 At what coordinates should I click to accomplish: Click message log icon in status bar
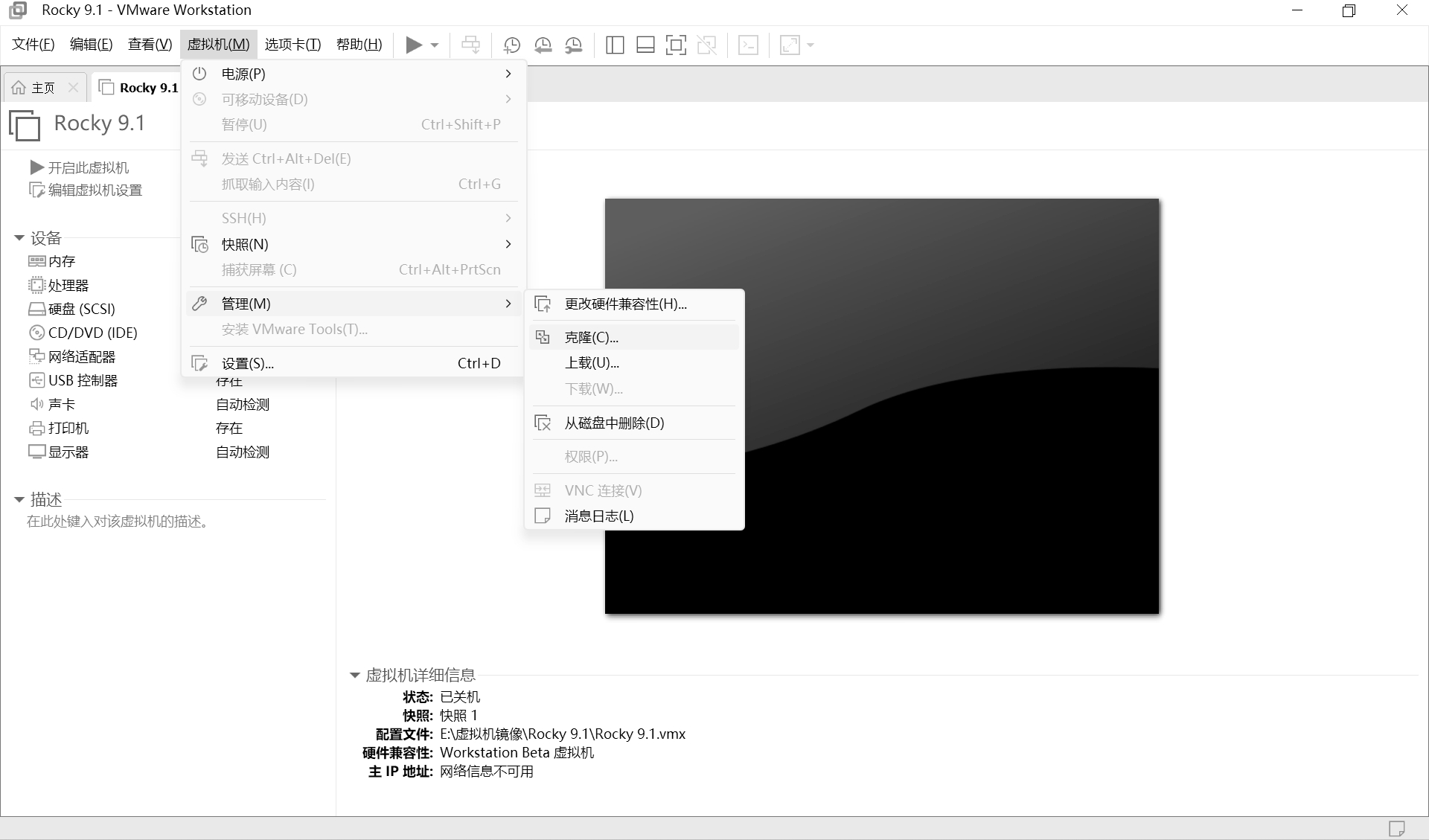pyautogui.click(x=1396, y=828)
